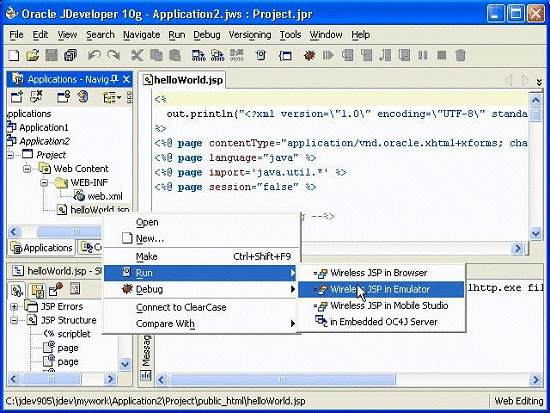
Task: Open the Tools menu
Action: click(290, 35)
